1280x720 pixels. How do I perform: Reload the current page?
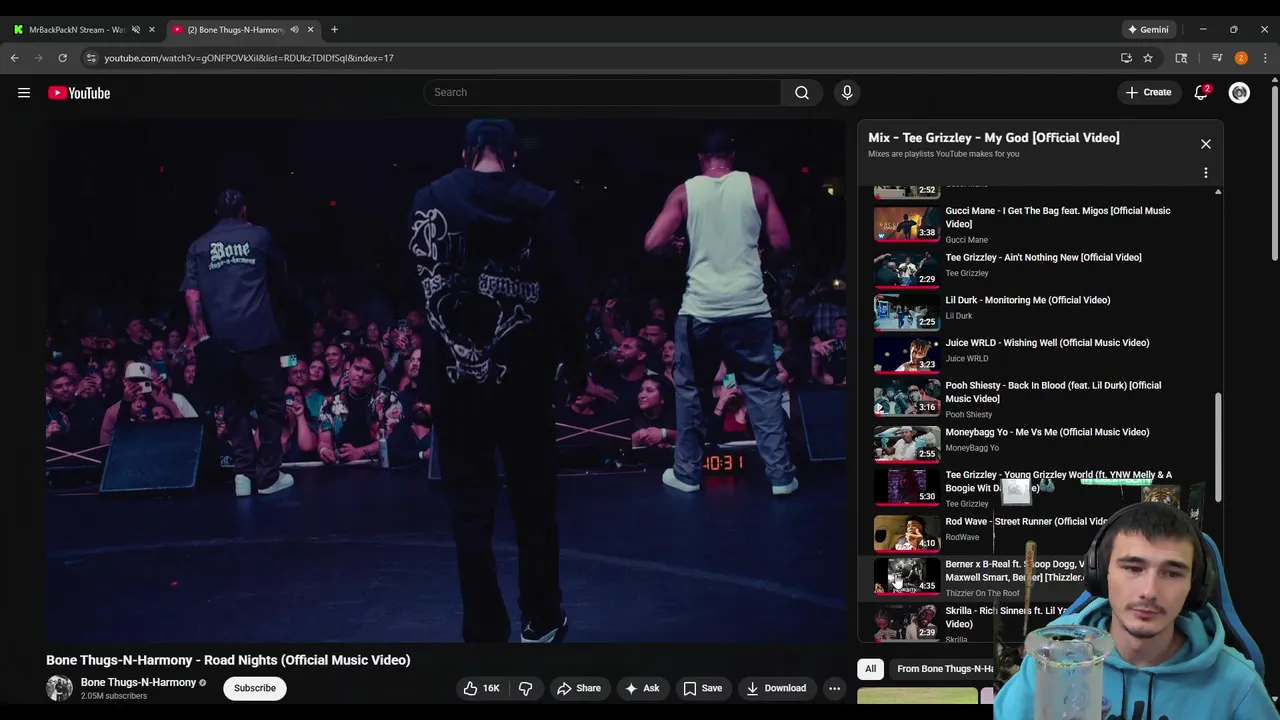[x=62, y=58]
